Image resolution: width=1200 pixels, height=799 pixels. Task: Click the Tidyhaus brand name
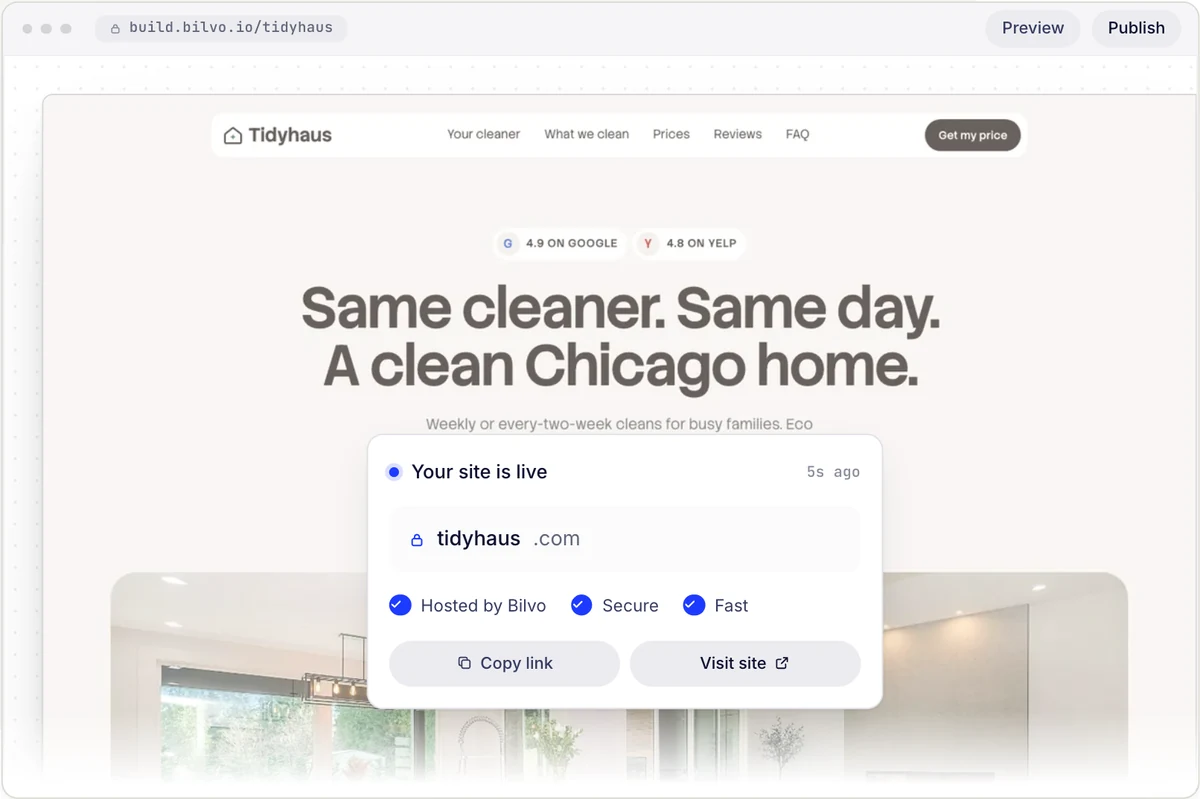290,135
